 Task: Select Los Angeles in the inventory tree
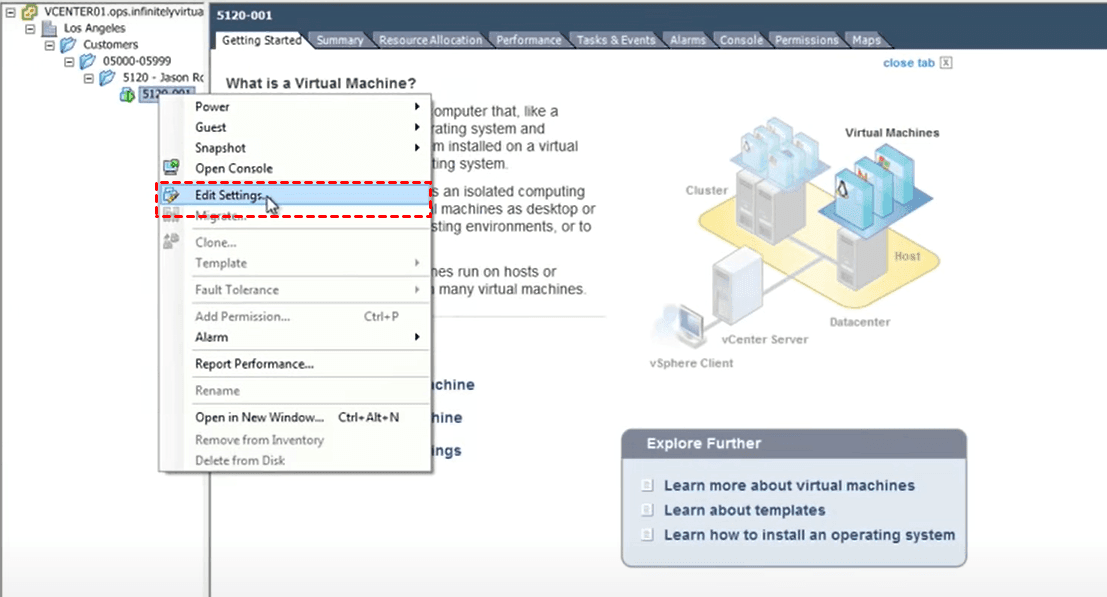pos(95,28)
